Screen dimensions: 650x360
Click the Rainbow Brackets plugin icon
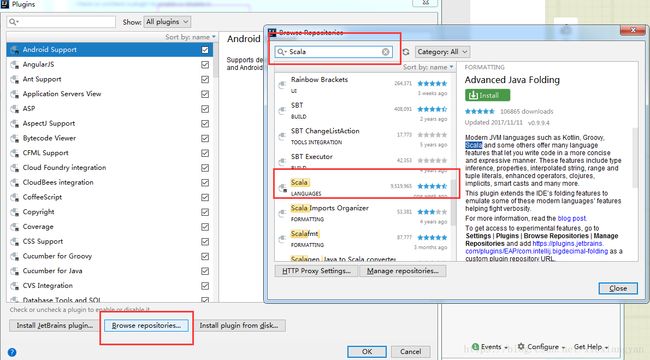pos(282,85)
